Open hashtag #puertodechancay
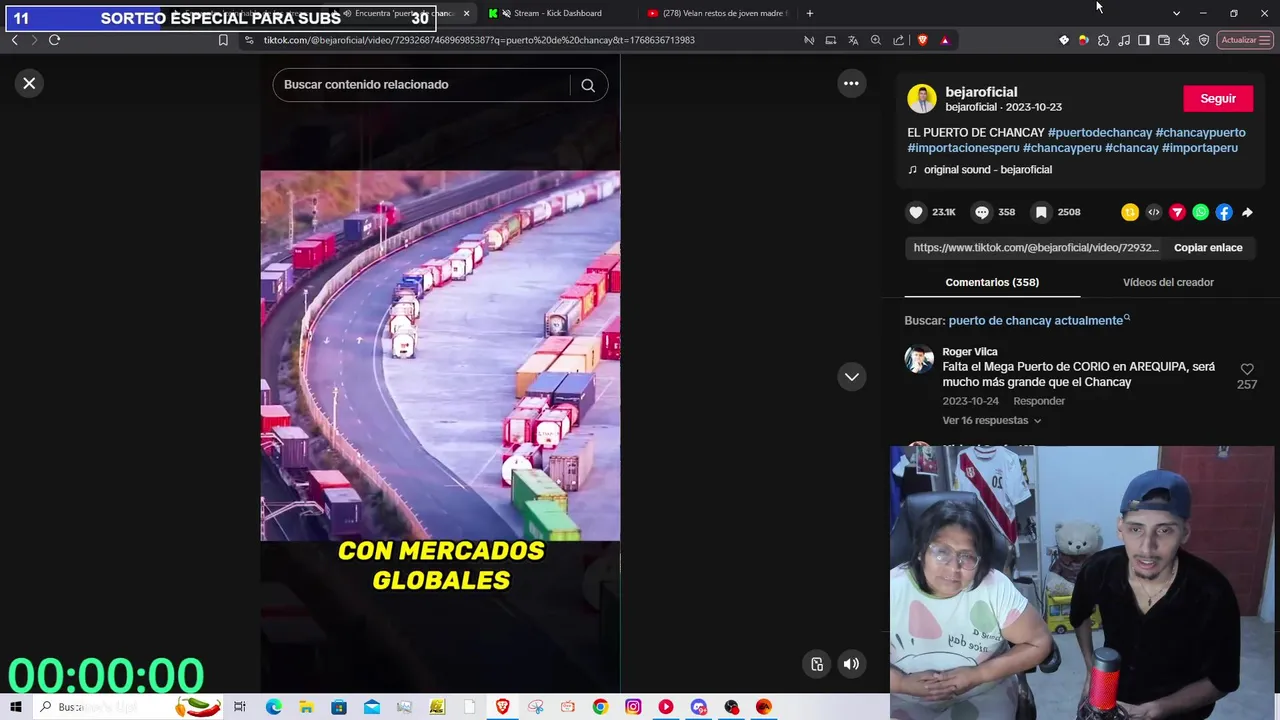 1100,133
